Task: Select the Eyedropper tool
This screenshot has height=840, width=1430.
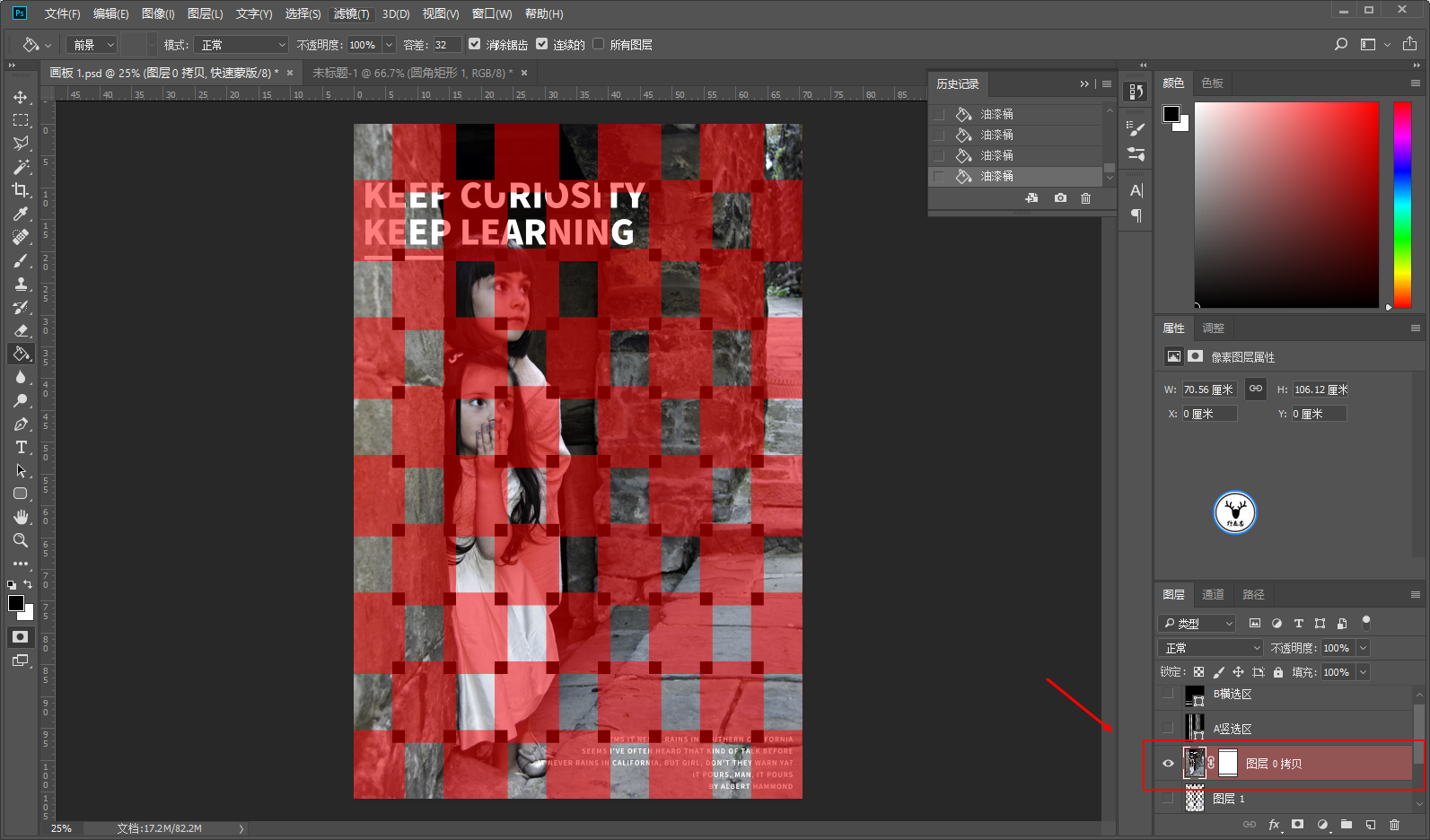Action: [x=21, y=214]
